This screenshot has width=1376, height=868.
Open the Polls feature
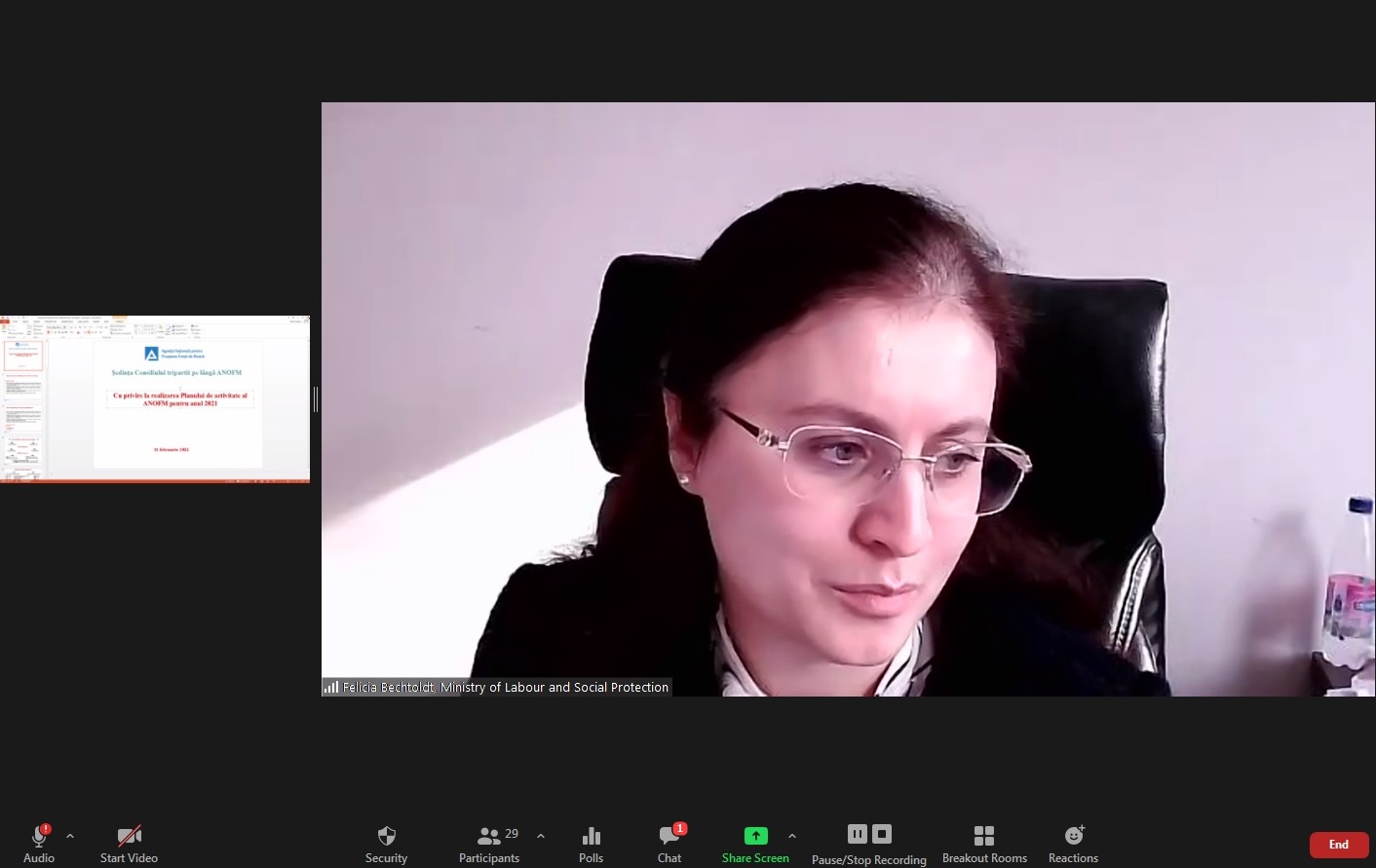tap(591, 836)
